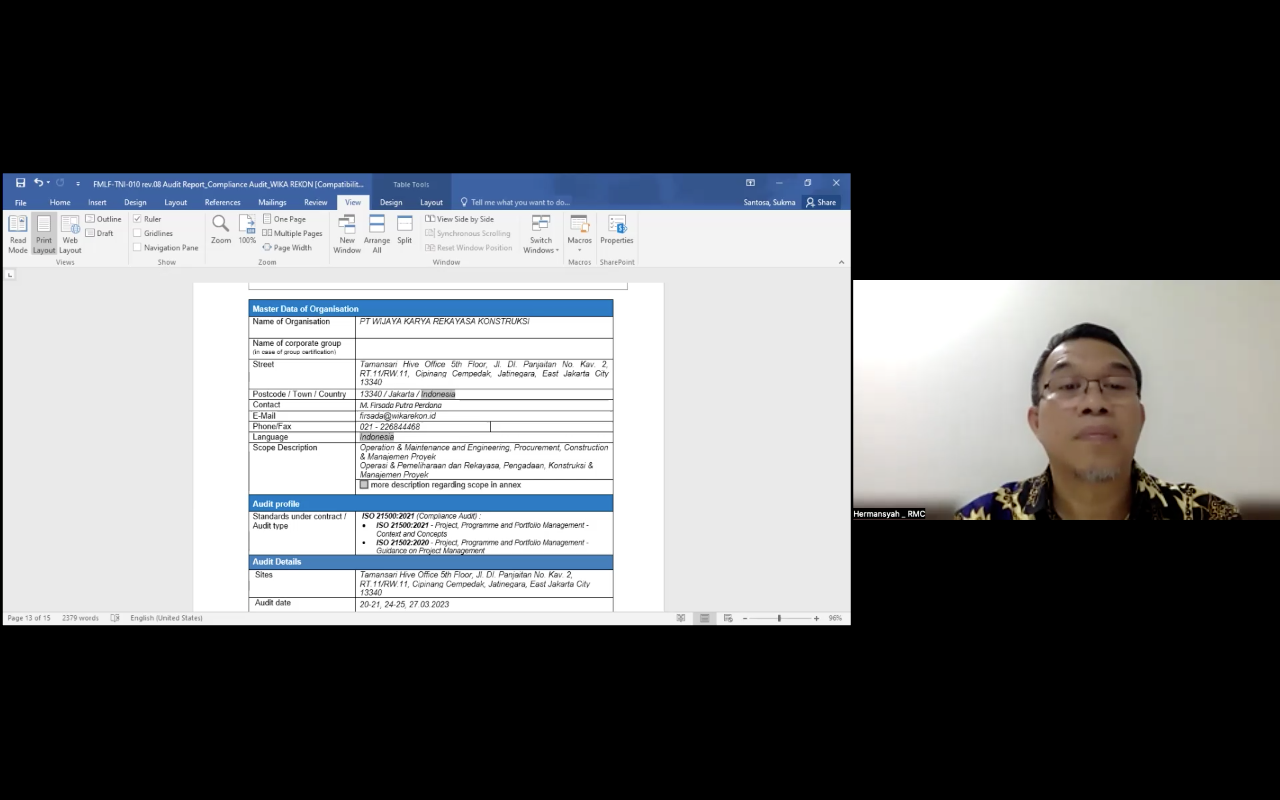Change language 'English (United States)'
1280x800 pixels.
(x=166, y=618)
